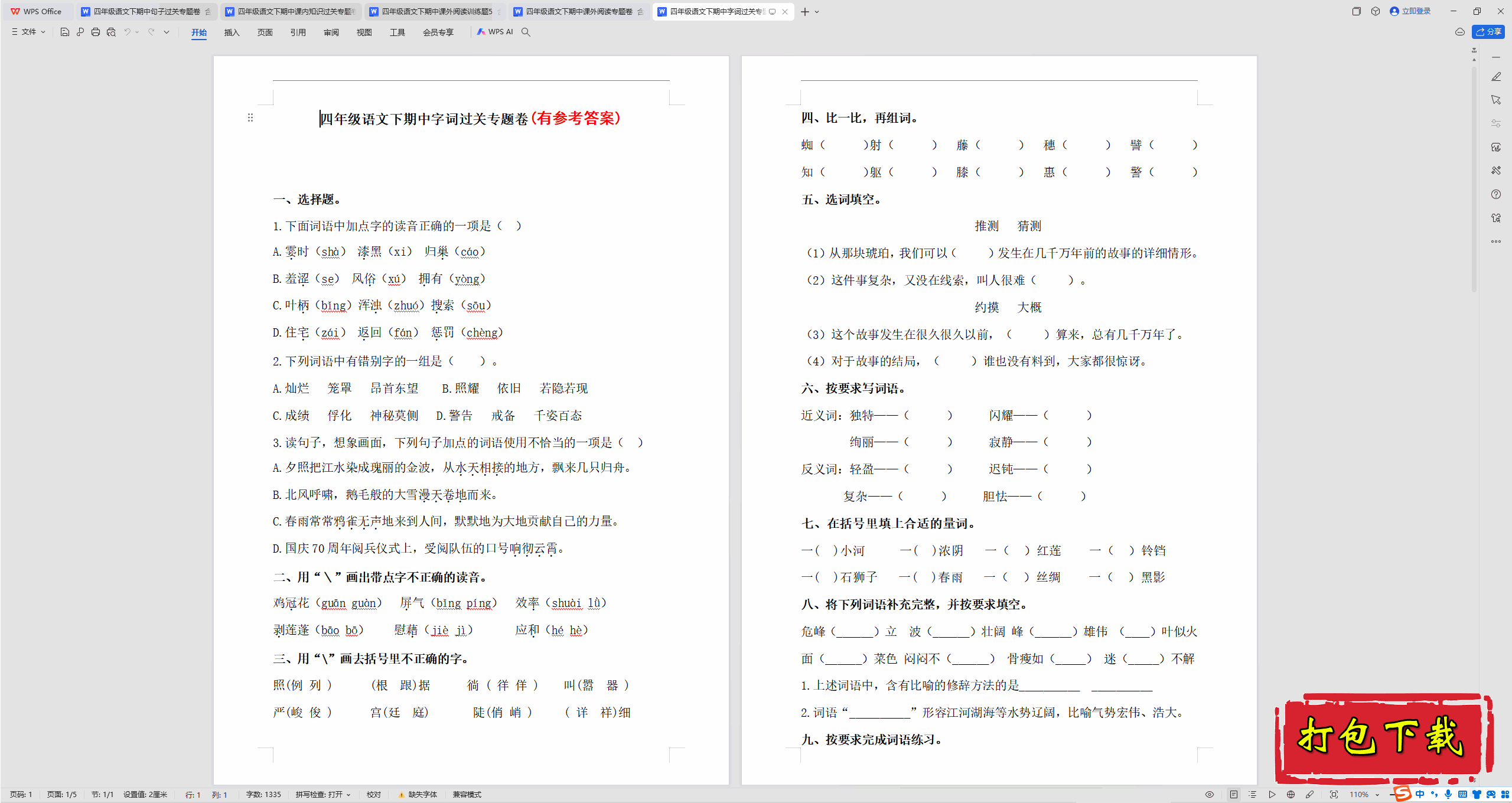This screenshot has width=1512, height=803.
Task: Switch to outline view in status bar
Action: [x=1252, y=795]
